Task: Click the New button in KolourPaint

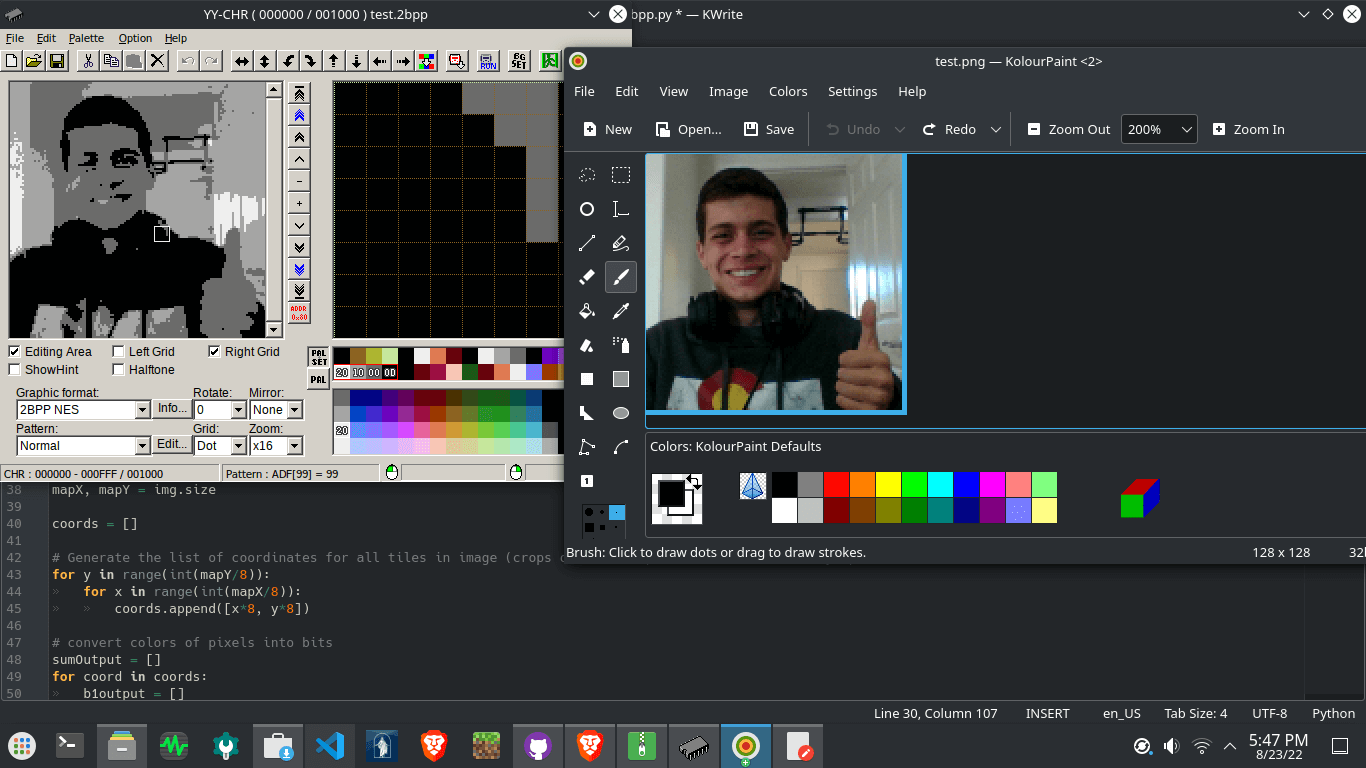Action: click(x=607, y=129)
